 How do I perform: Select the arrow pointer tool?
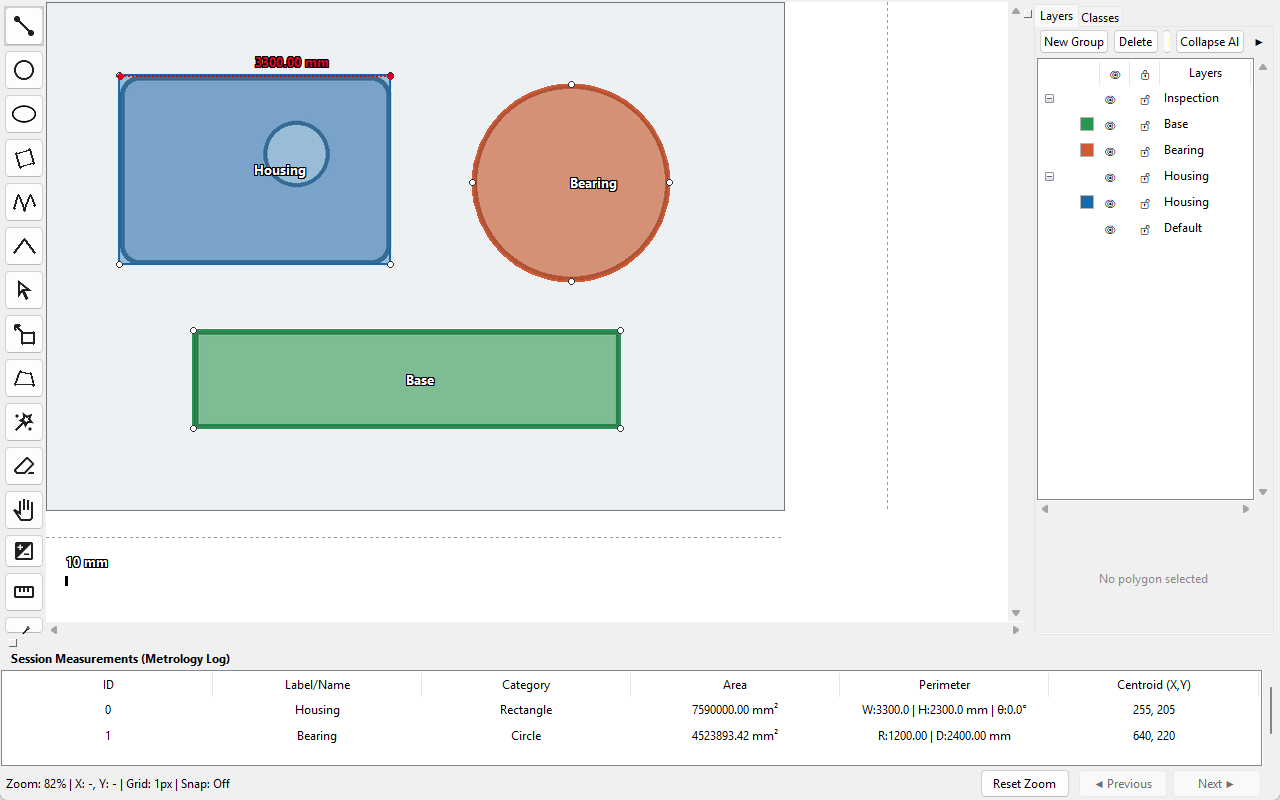click(24, 290)
